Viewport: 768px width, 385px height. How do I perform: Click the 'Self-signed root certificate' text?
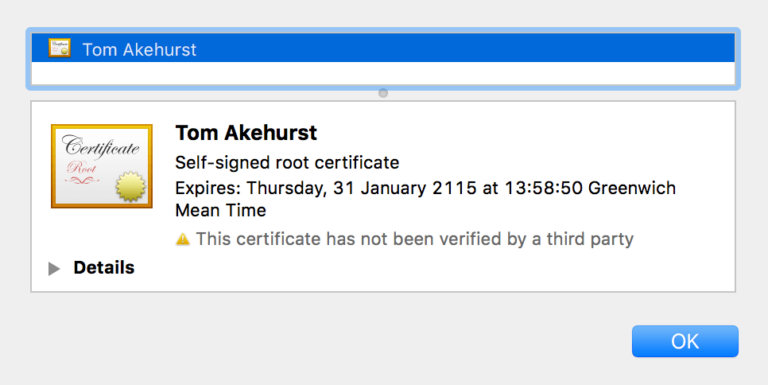(287, 163)
